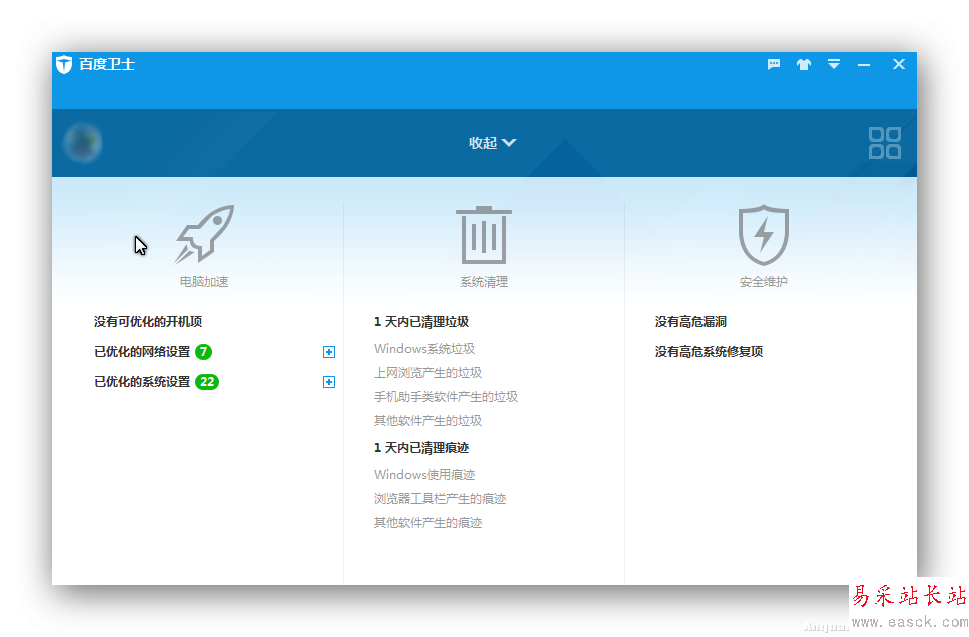
Task: Click the 百度卫士 title text
Action: pos(107,64)
